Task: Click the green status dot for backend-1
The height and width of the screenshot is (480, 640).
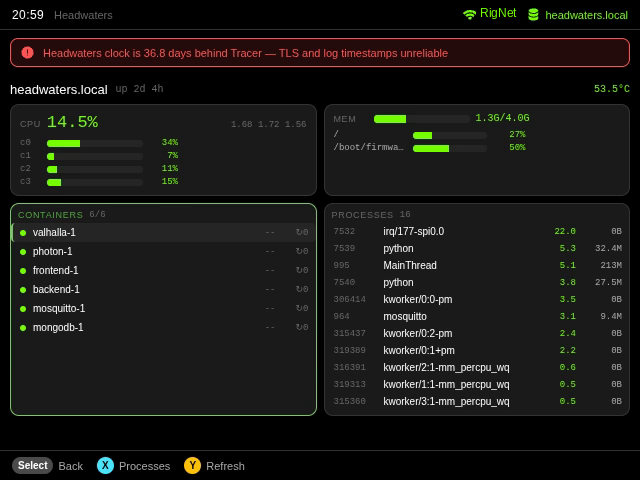Action: pyautogui.click(x=23, y=290)
